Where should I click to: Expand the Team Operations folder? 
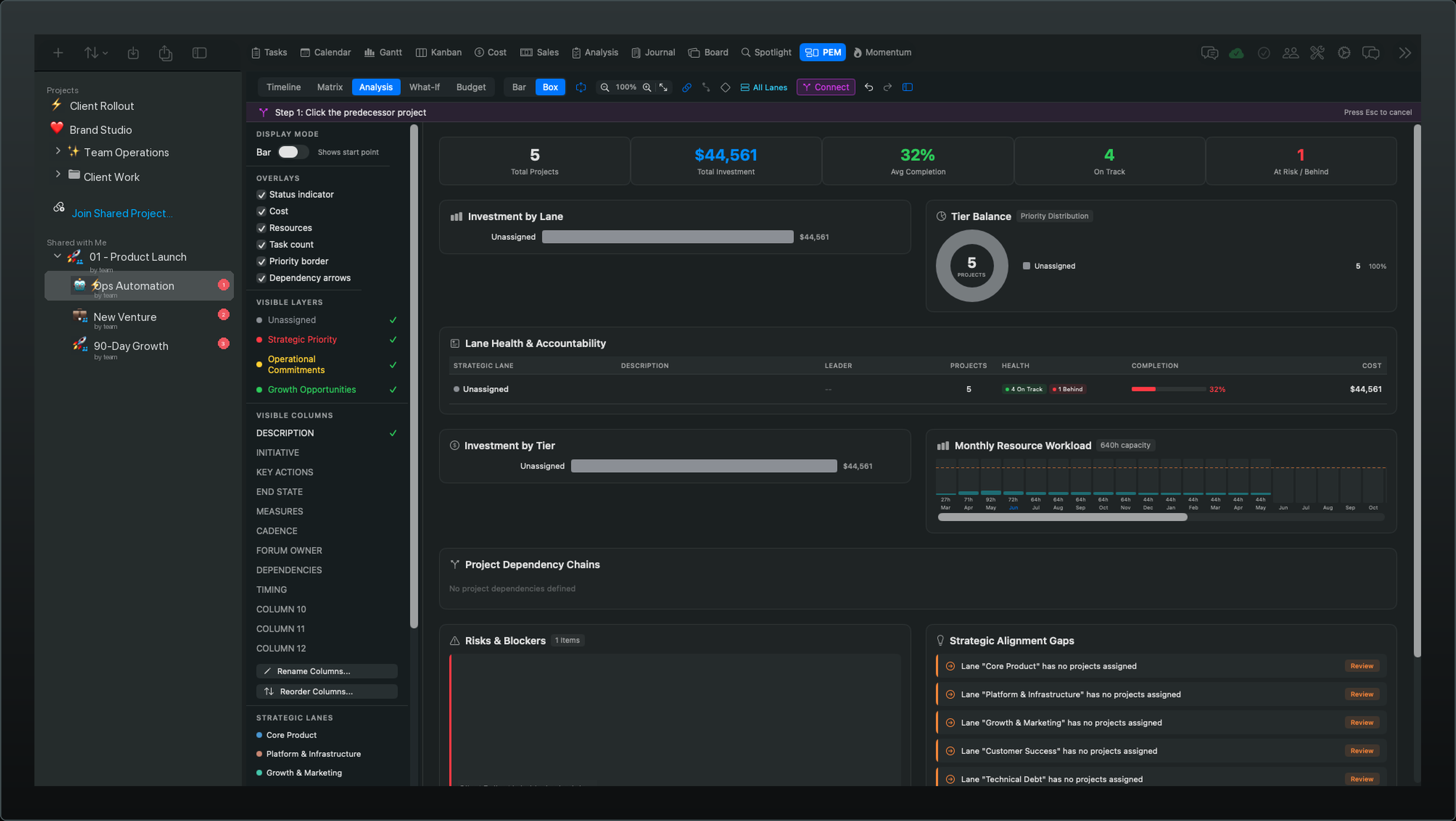click(x=58, y=151)
